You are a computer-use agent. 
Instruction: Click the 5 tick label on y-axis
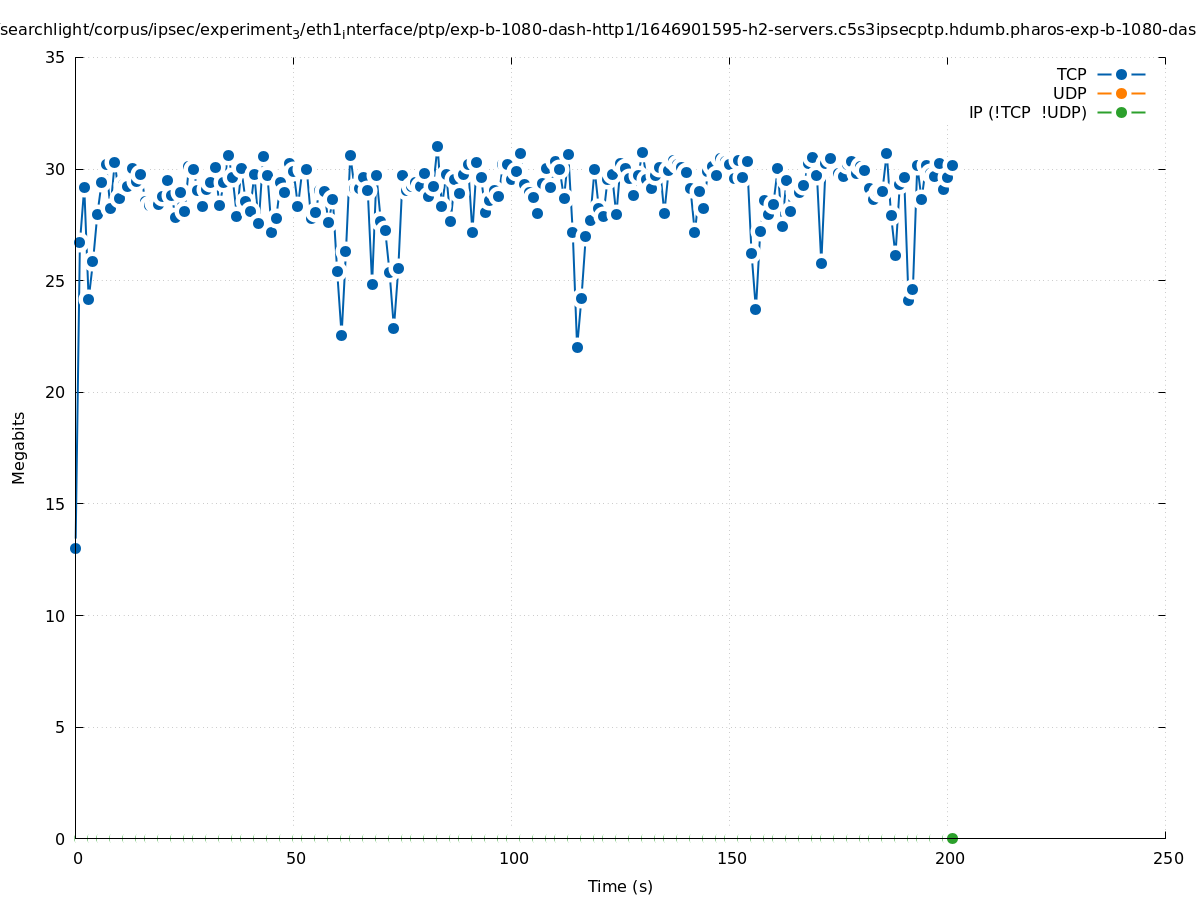coord(59,727)
